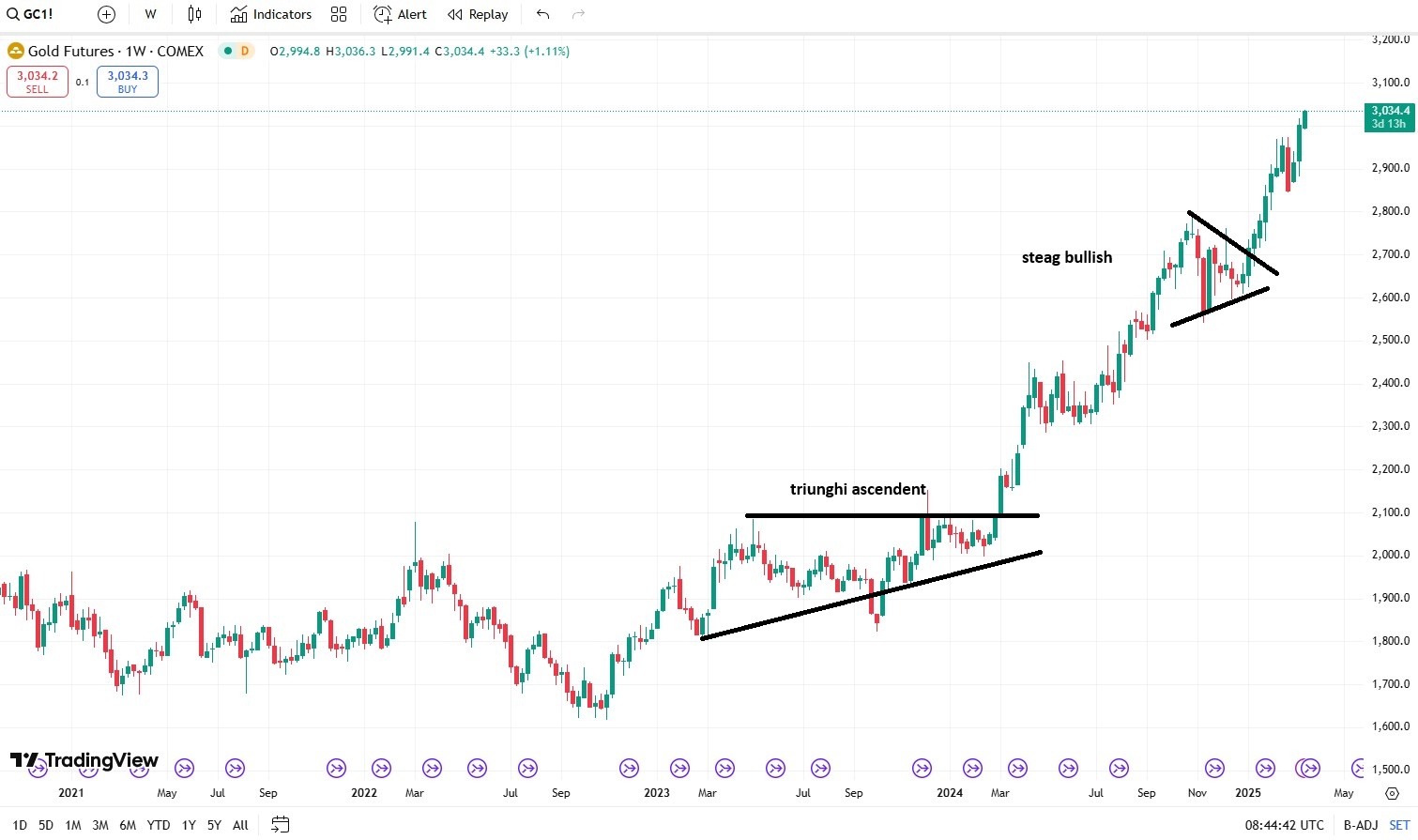Start Bar Replay mode
Screen dimensions: 1418x840
tap(478, 14)
